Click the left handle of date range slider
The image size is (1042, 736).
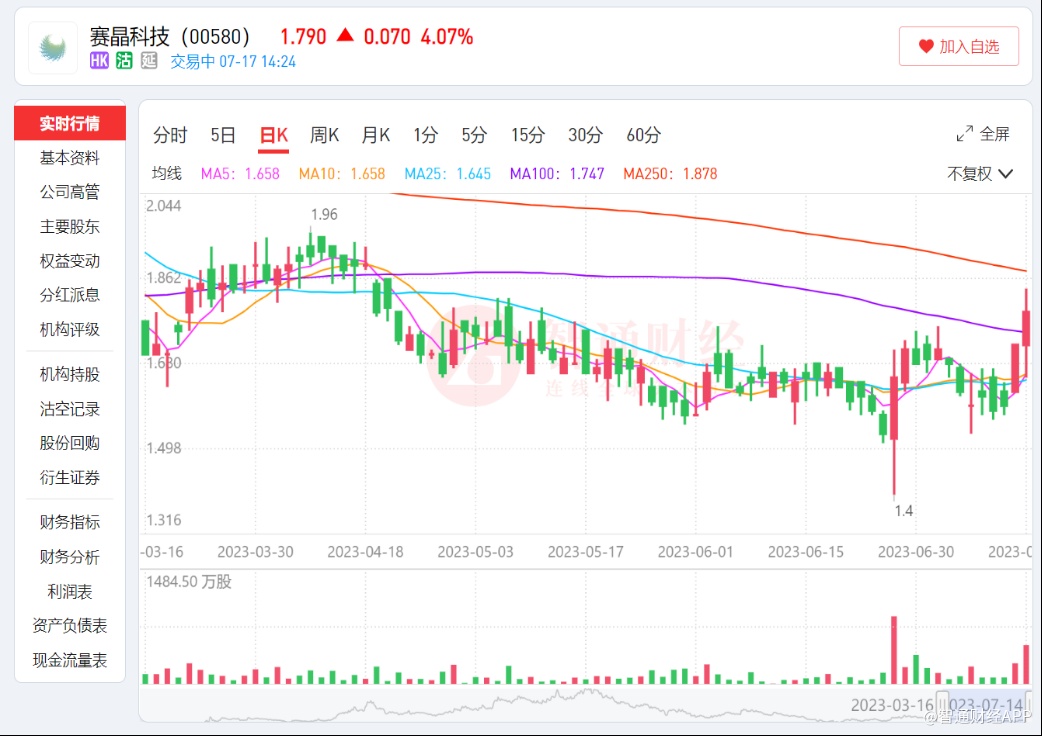942,704
